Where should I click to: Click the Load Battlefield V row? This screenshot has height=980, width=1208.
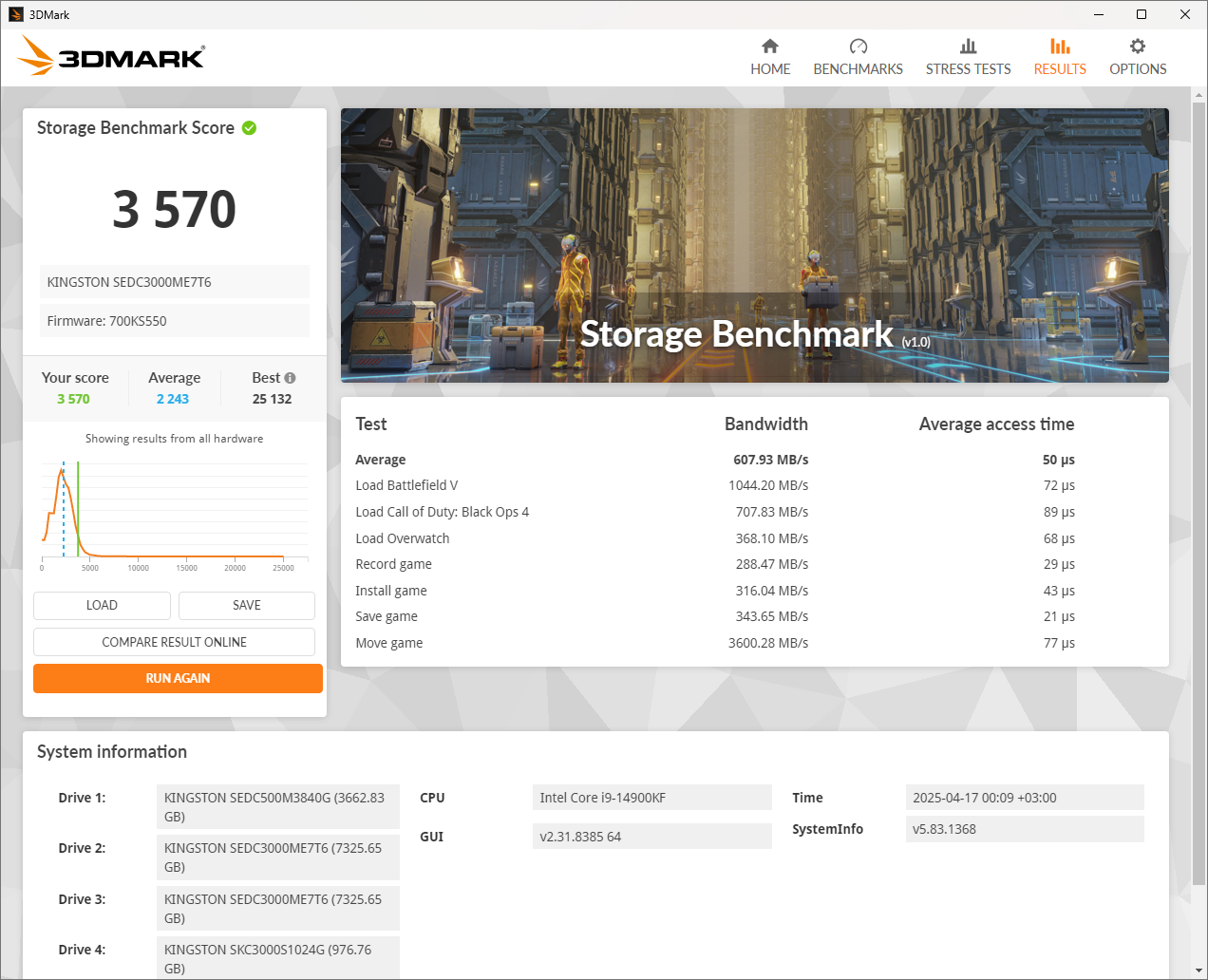click(715, 485)
